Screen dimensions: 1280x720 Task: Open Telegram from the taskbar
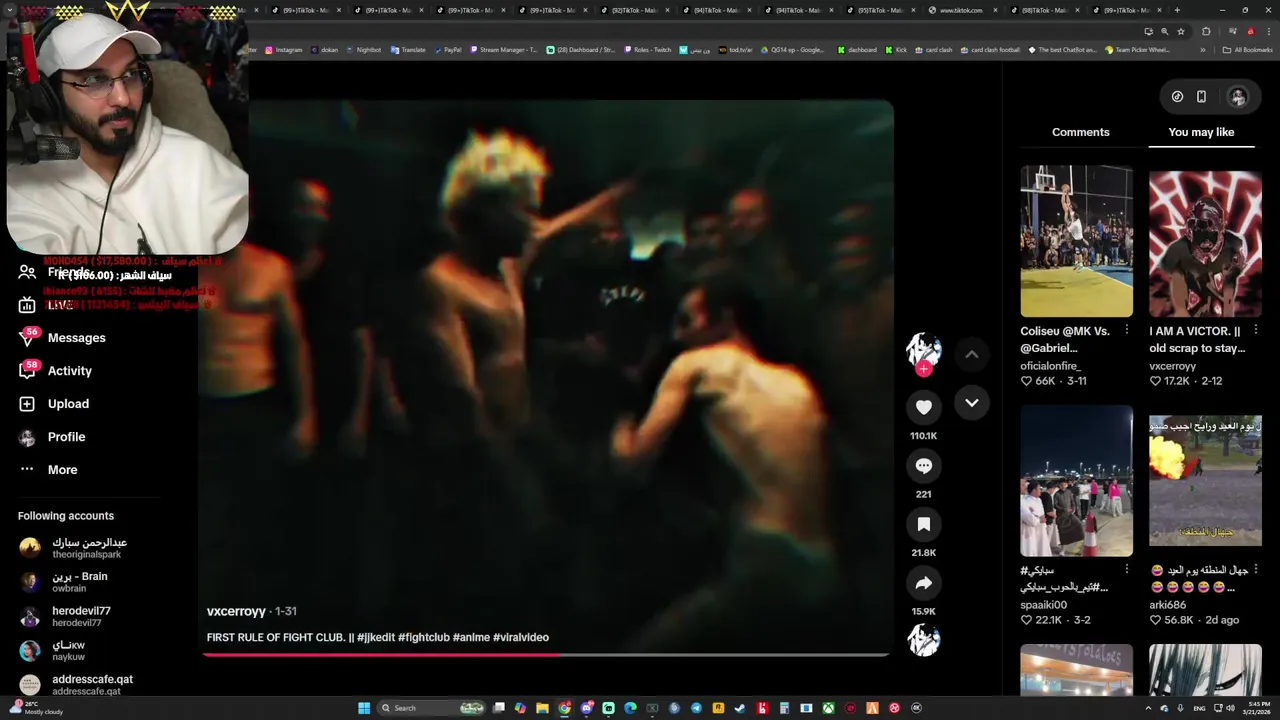pyautogui.click(x=696, y=708)
